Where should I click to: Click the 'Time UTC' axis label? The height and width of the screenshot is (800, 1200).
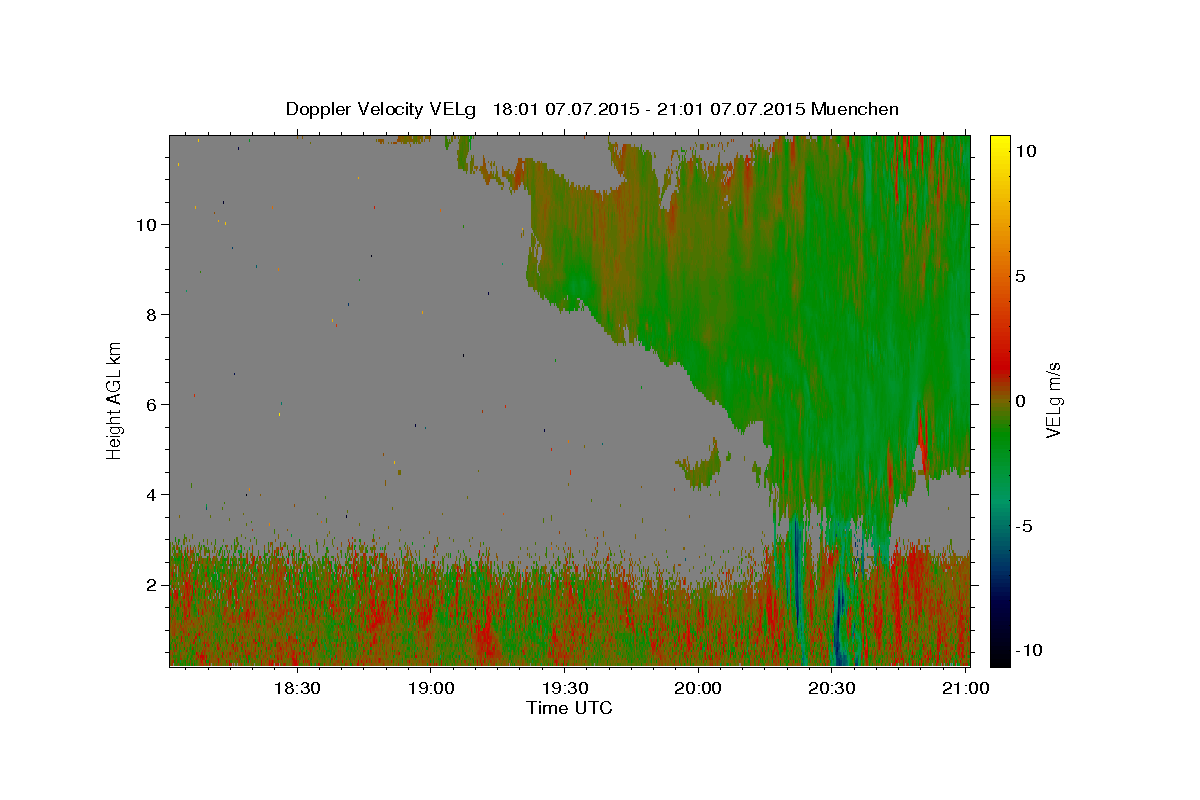(x=569, y=708)
